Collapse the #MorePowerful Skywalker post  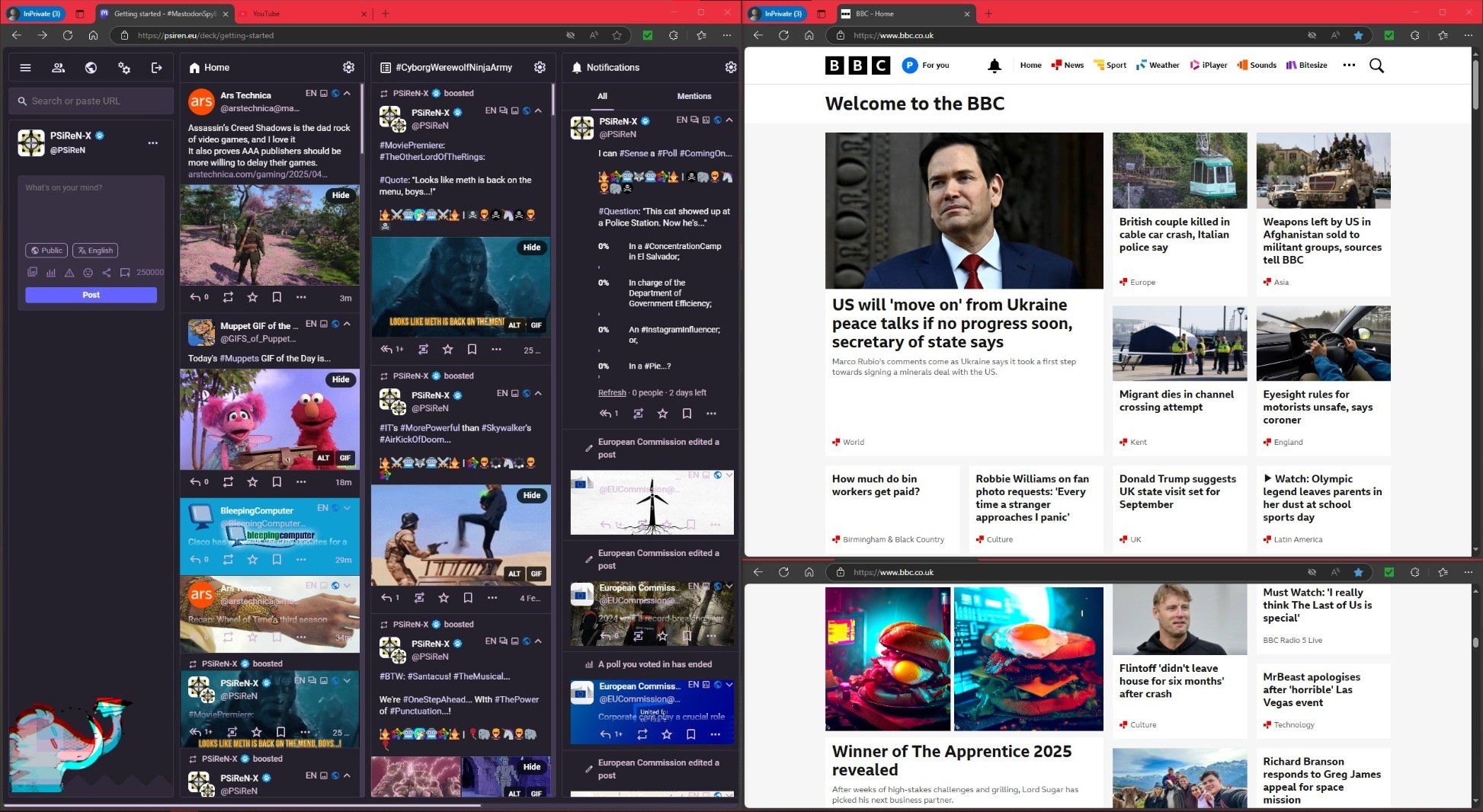[x=538, y=393]
